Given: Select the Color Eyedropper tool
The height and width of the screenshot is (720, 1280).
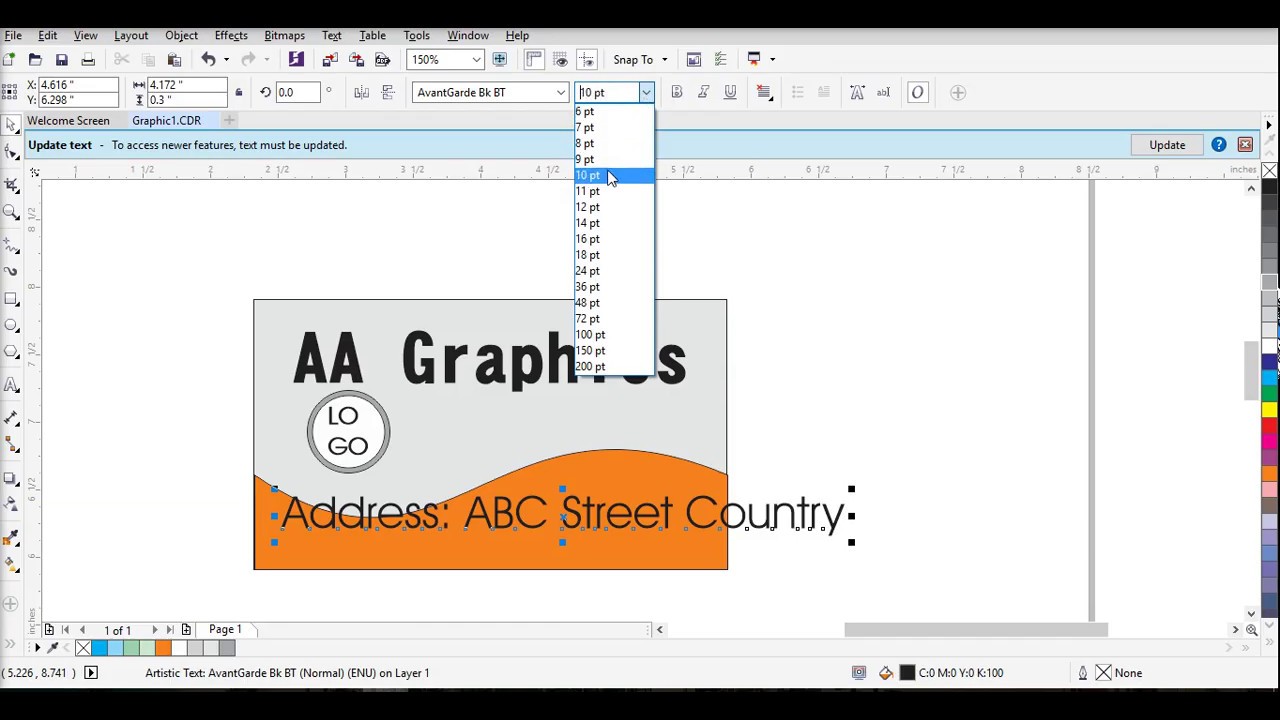Looking at the screenshot, I should [x=12, y=540].
